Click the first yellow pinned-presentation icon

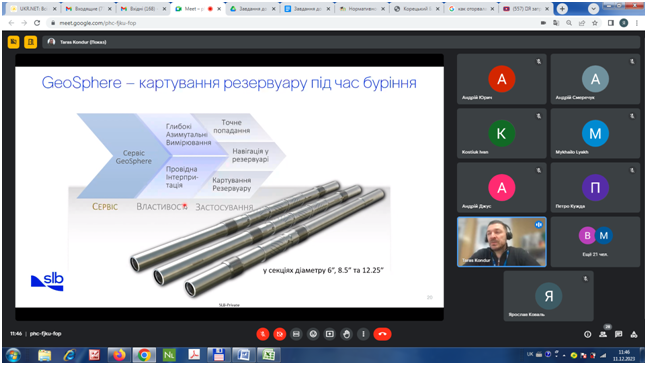coord(14,42)
